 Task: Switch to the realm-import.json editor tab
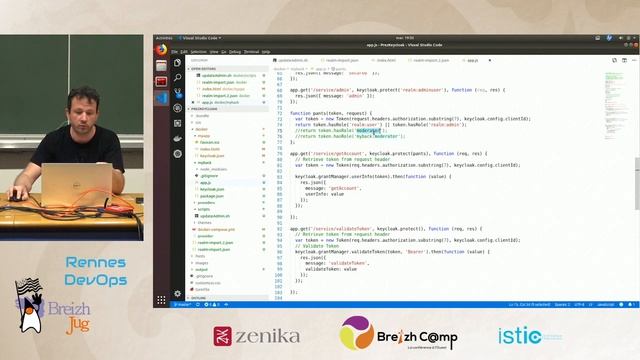tap(340, 60)
